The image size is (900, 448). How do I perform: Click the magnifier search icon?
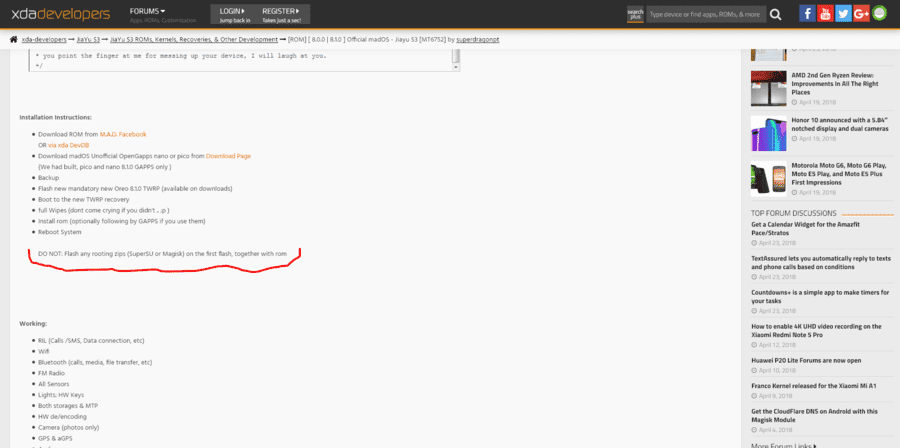click(775, 14)
